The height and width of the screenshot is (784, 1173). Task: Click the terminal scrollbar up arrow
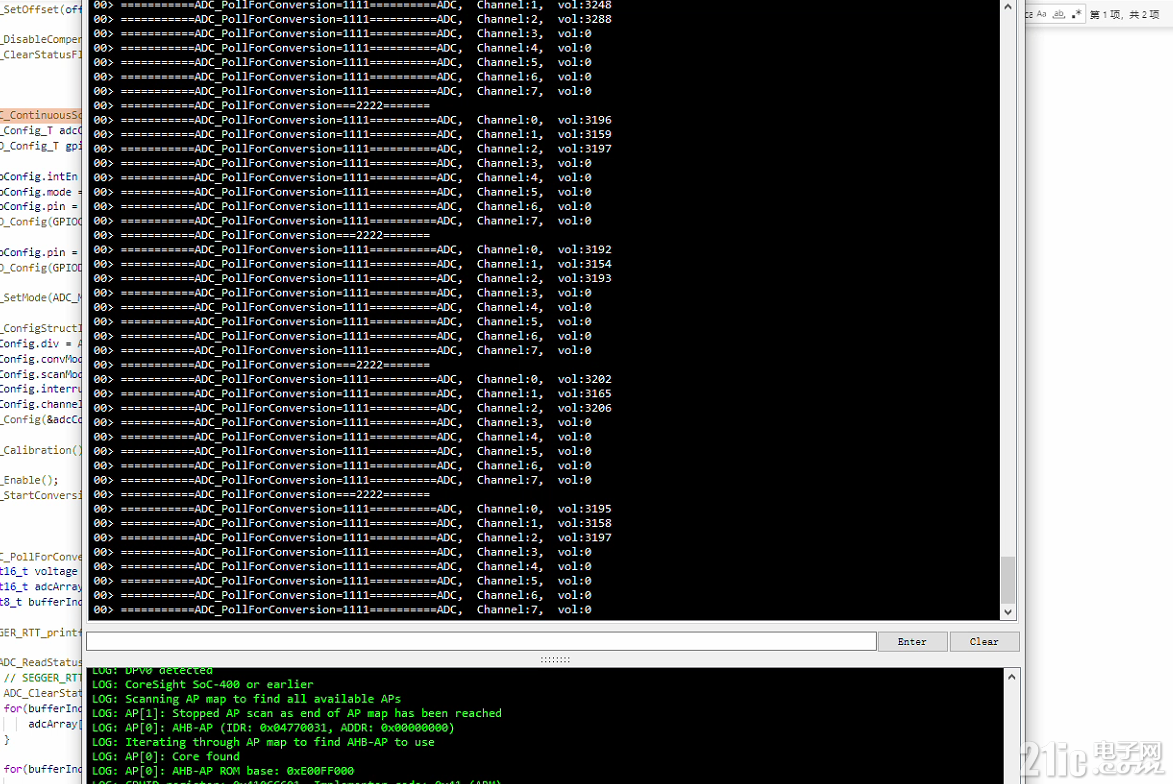(x=1008, y=7)
